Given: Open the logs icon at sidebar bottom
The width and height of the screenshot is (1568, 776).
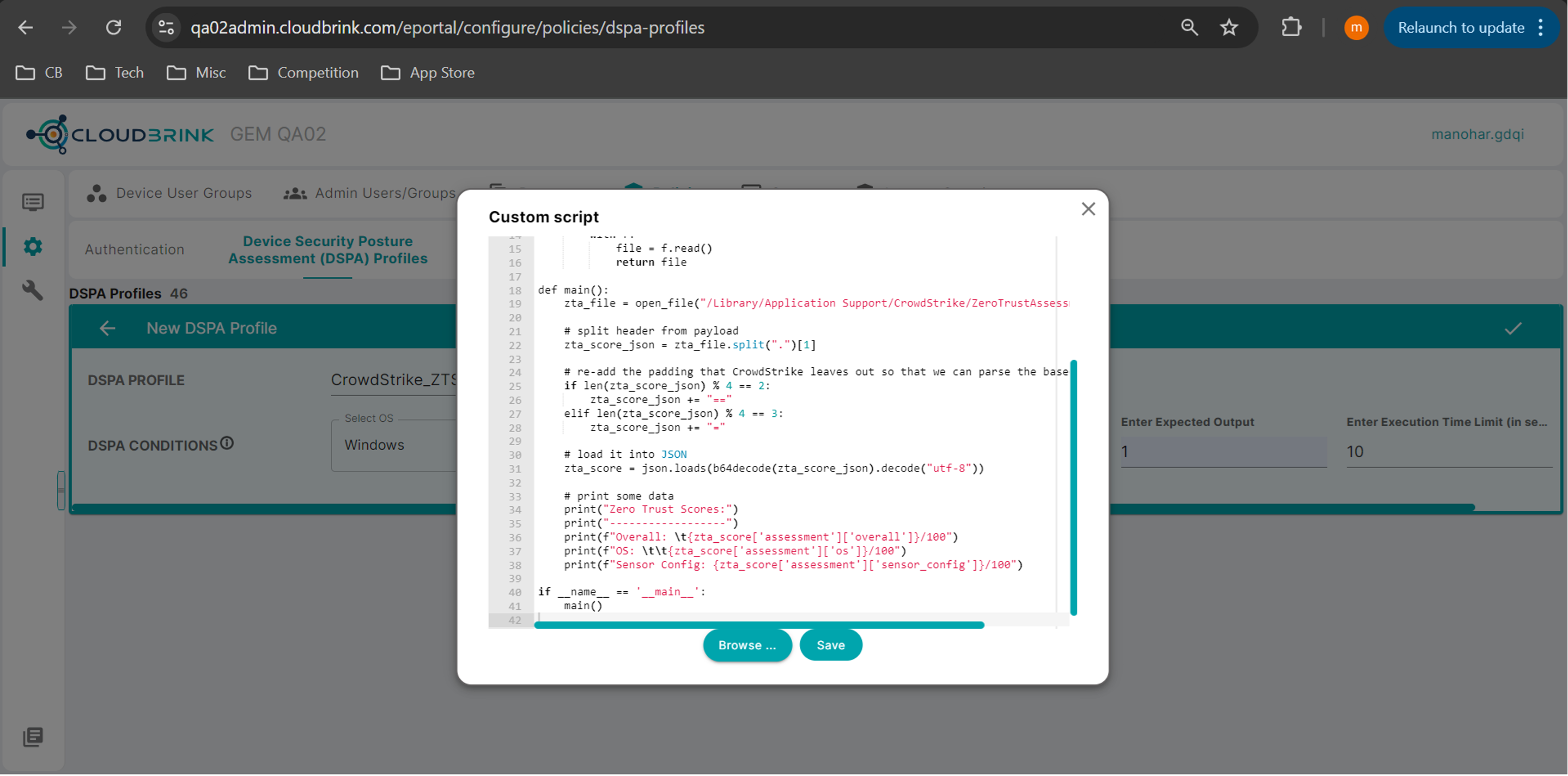Looking at the screenshot, I should pos(33,736).
